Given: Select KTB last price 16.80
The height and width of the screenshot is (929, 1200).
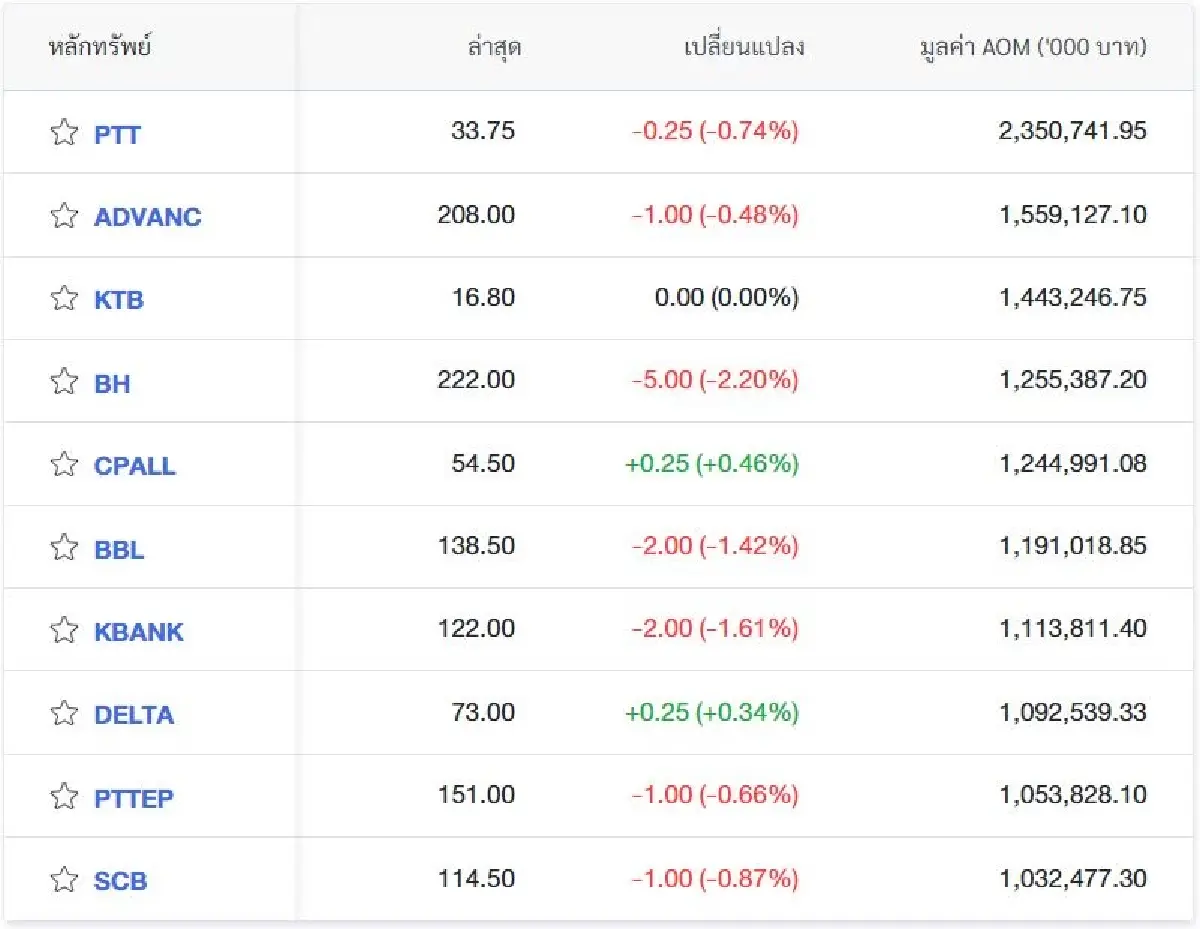Looking at the screenshot, I should click(484, 297).
